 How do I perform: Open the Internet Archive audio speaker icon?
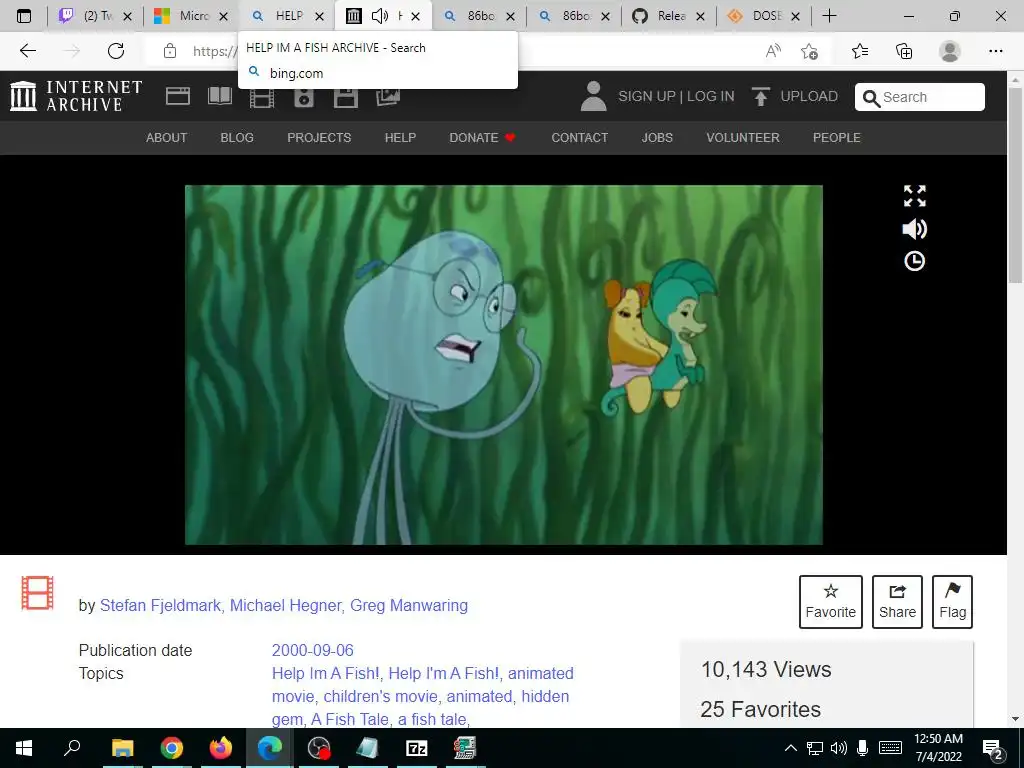(304, 98)
